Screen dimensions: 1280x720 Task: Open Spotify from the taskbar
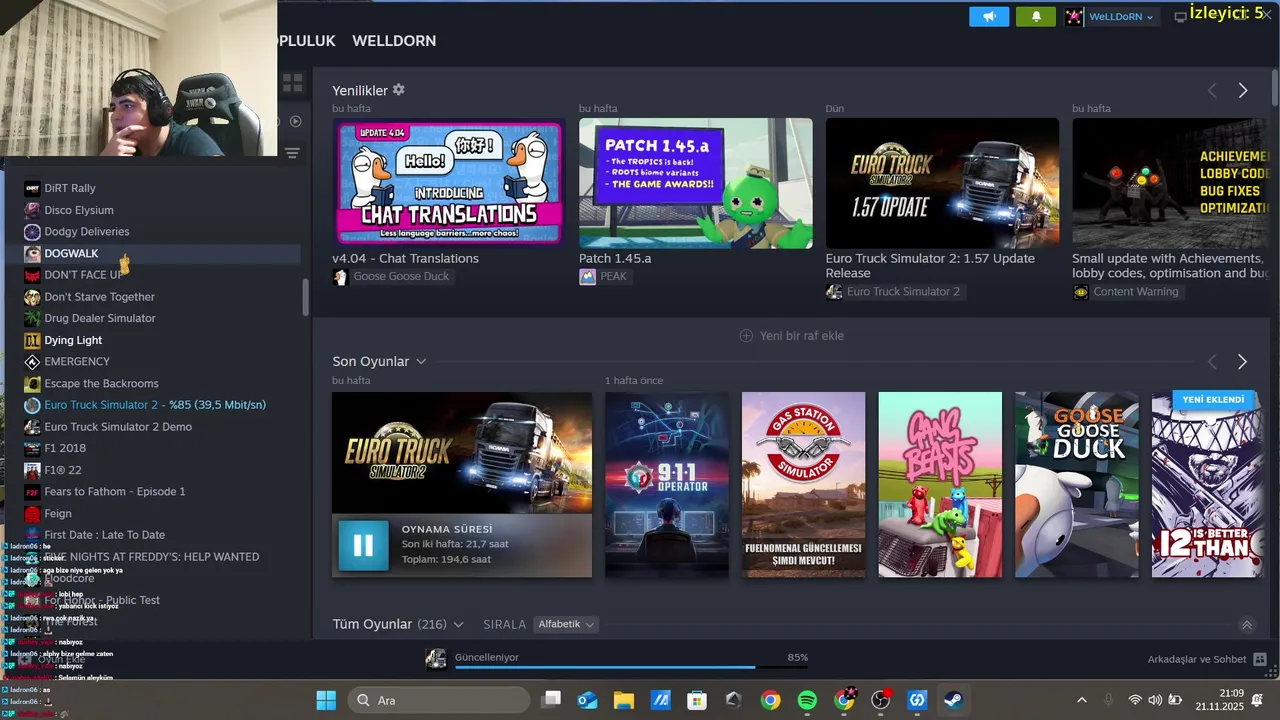pyautogui.click(x=807, y=700)
